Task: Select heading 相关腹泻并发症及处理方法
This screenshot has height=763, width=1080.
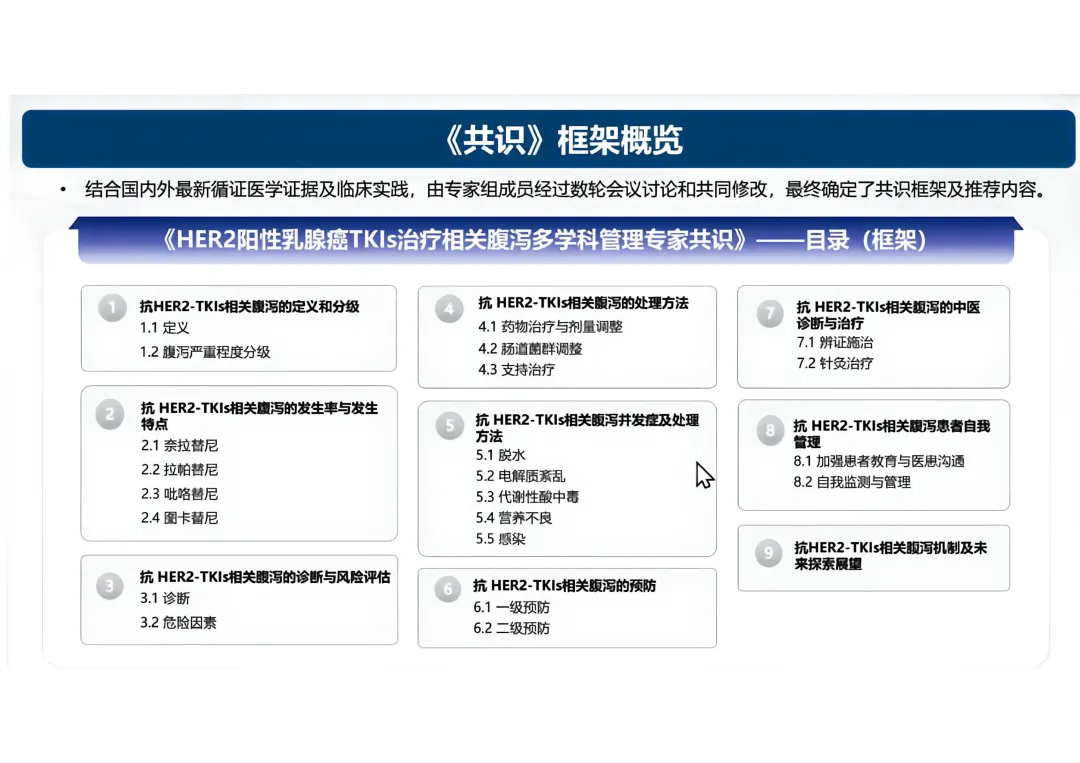Action: 587,428
